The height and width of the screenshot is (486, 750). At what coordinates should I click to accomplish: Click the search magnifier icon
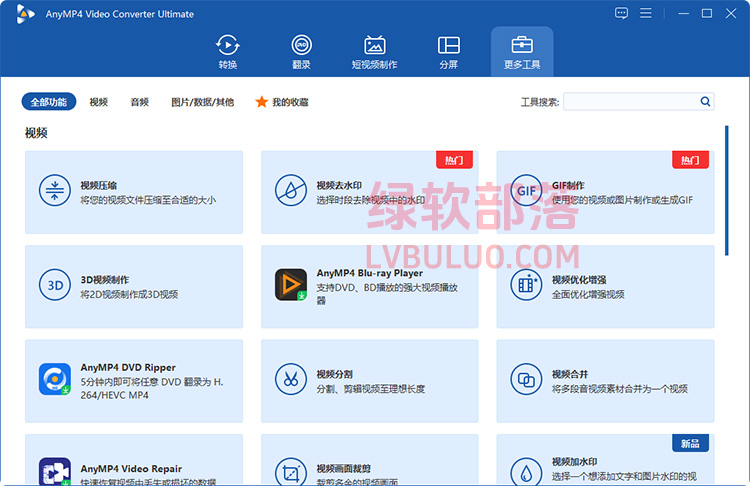pos(705,101)
